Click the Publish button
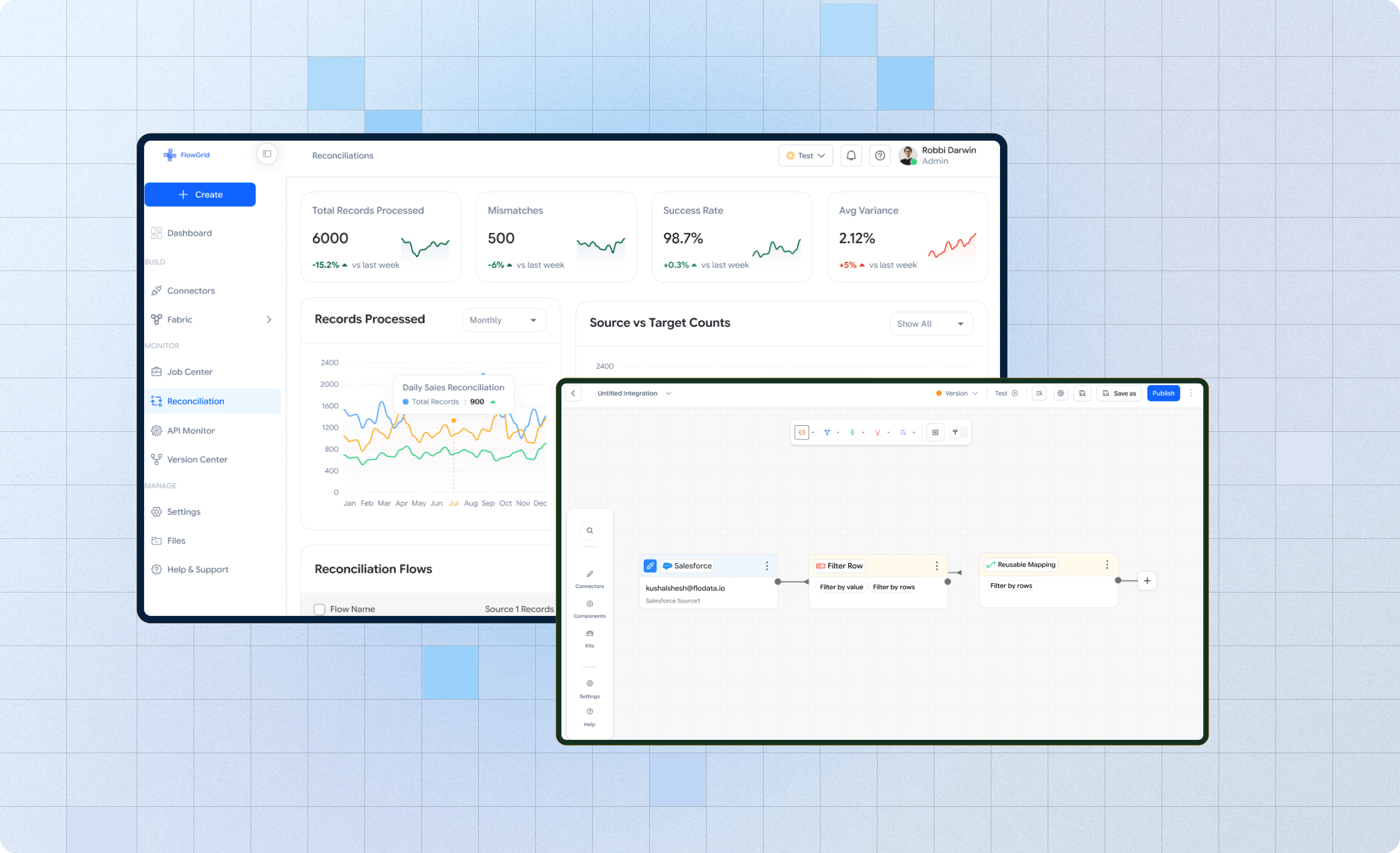 (1163, 394)
